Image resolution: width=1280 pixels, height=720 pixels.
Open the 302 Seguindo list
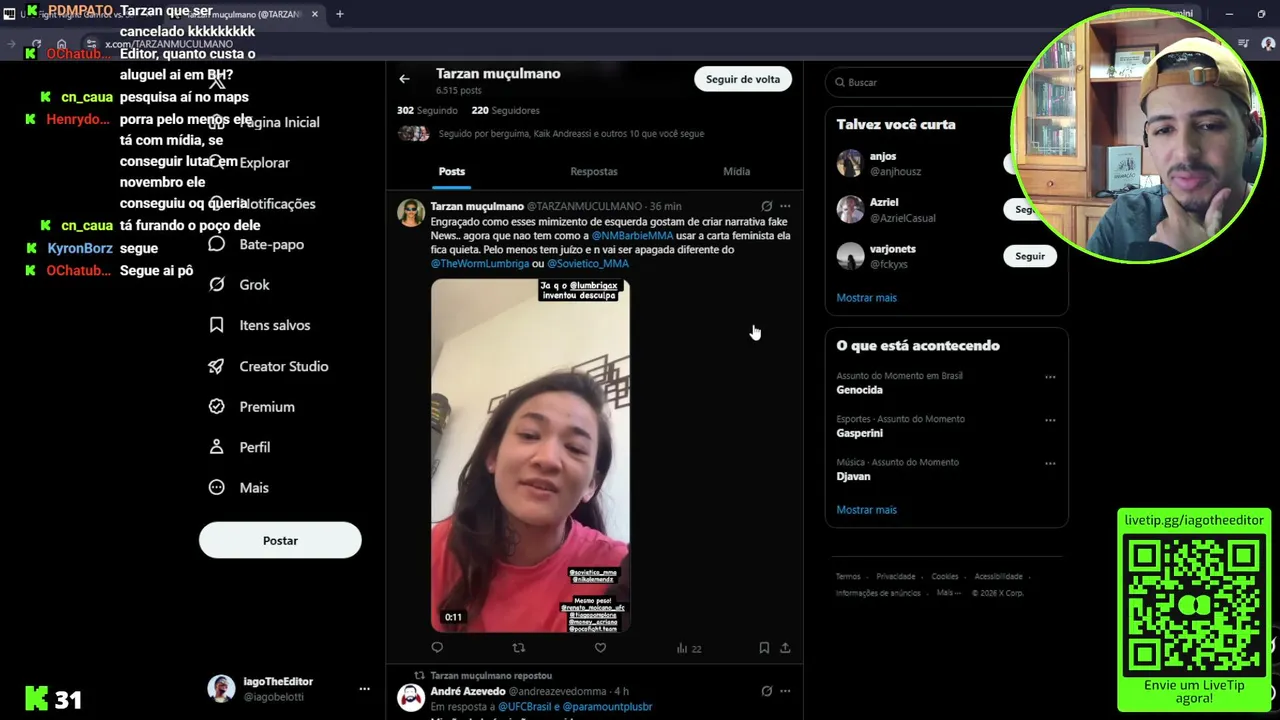427,111
